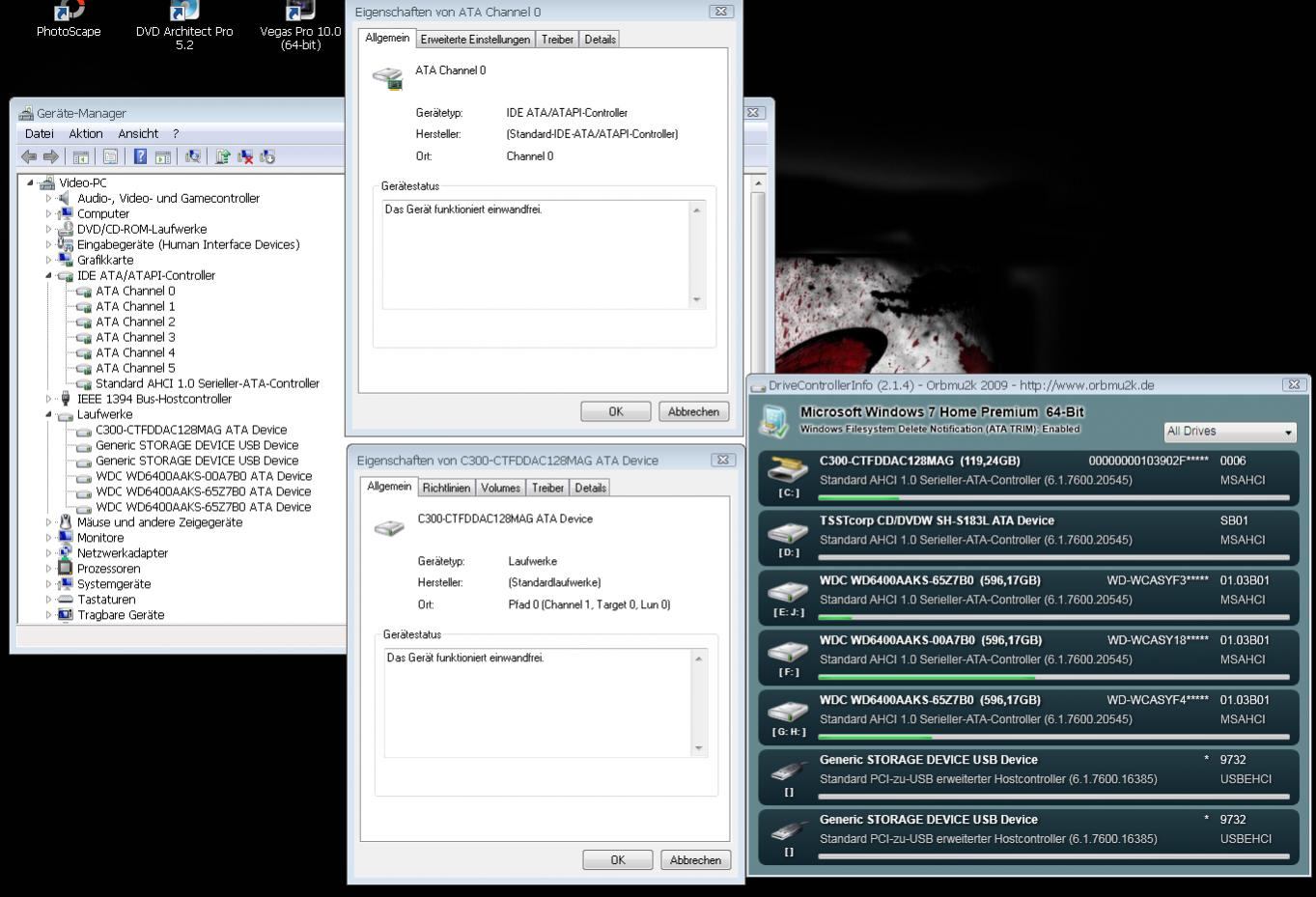Open the Ansicht menu
The height and width of the screenshot is (897, 1316).
138,133
